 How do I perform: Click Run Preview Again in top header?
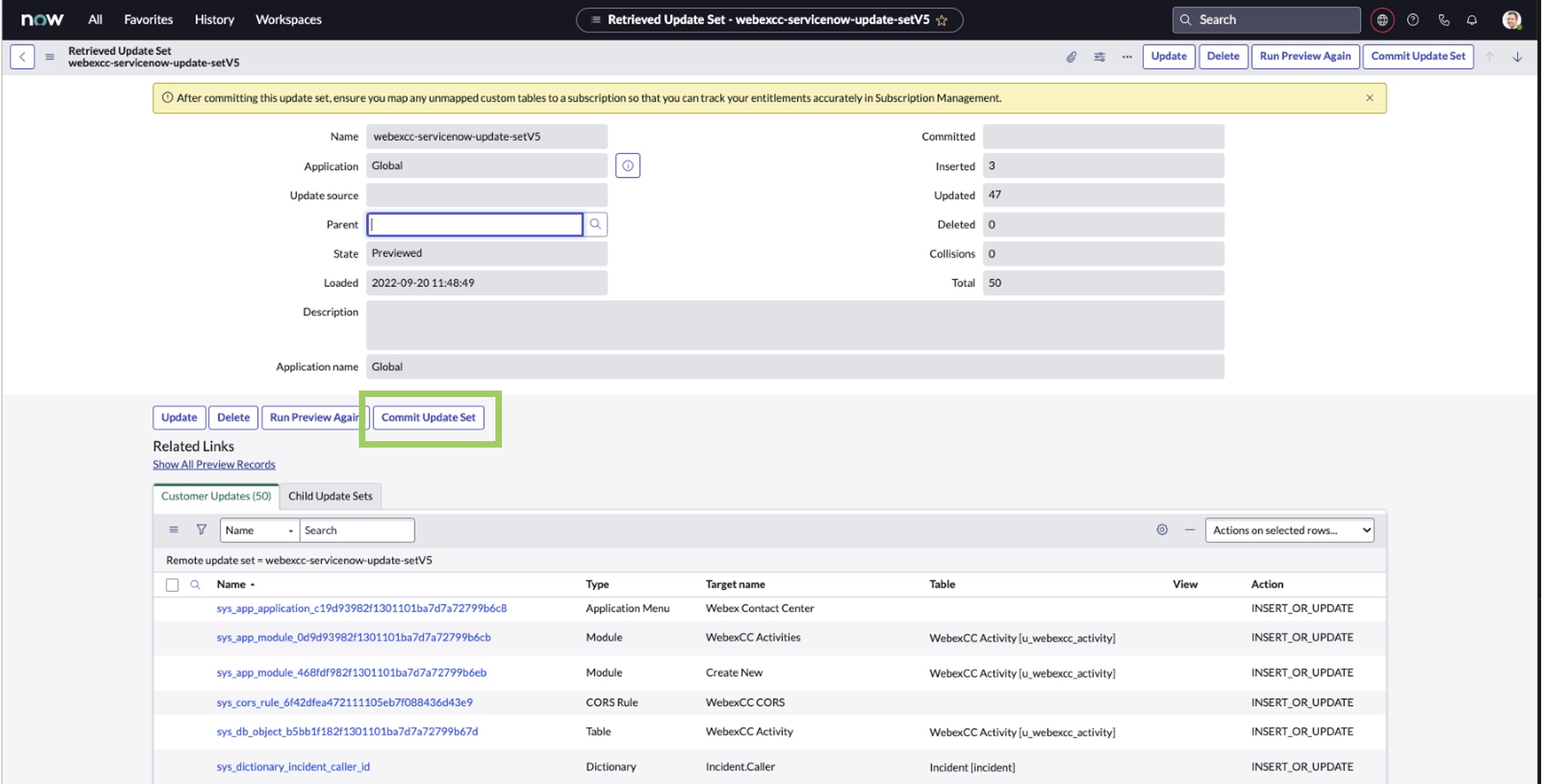tap(1305, 56)
